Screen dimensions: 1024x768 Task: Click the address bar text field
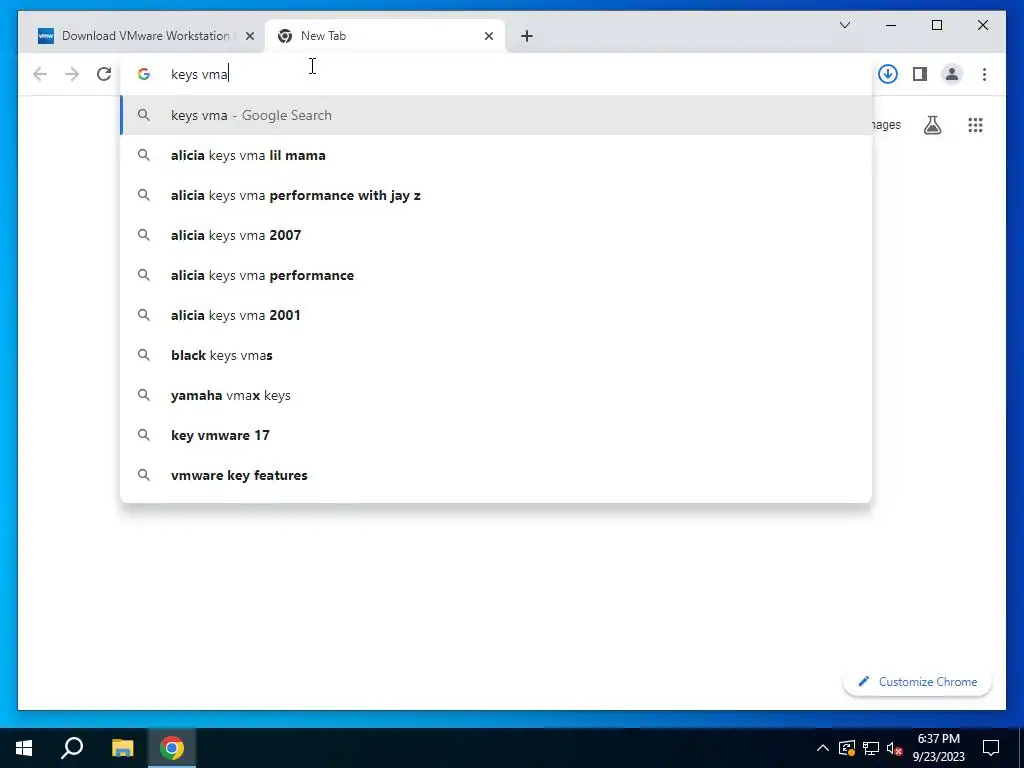(496, 74)
